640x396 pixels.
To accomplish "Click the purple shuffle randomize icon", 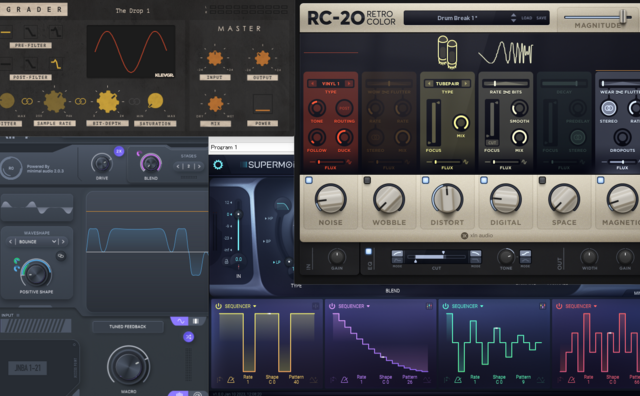I will (188, 337).
